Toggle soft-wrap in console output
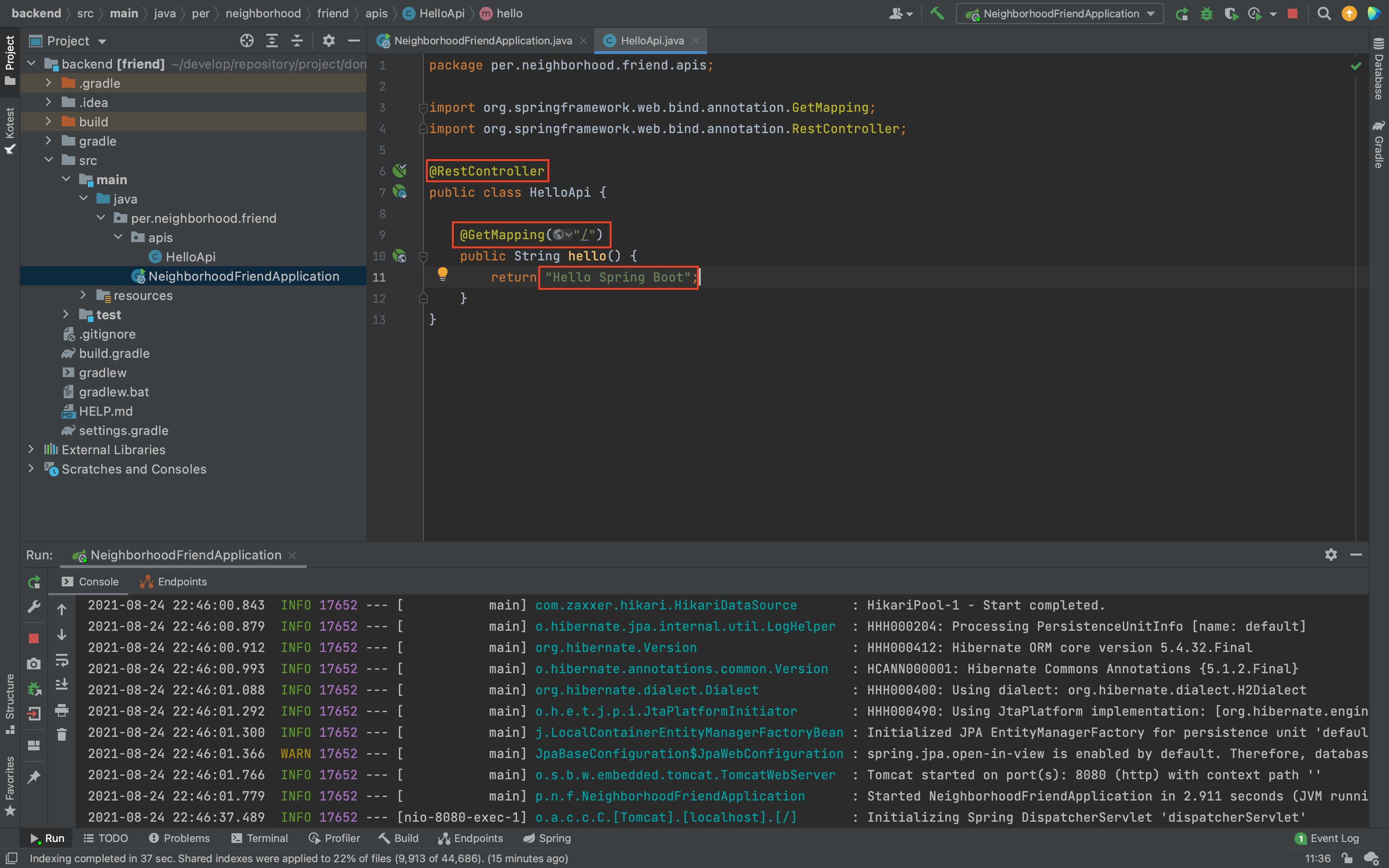The height and width of the screenshot is (868, 1389). [x=62, y=659]
